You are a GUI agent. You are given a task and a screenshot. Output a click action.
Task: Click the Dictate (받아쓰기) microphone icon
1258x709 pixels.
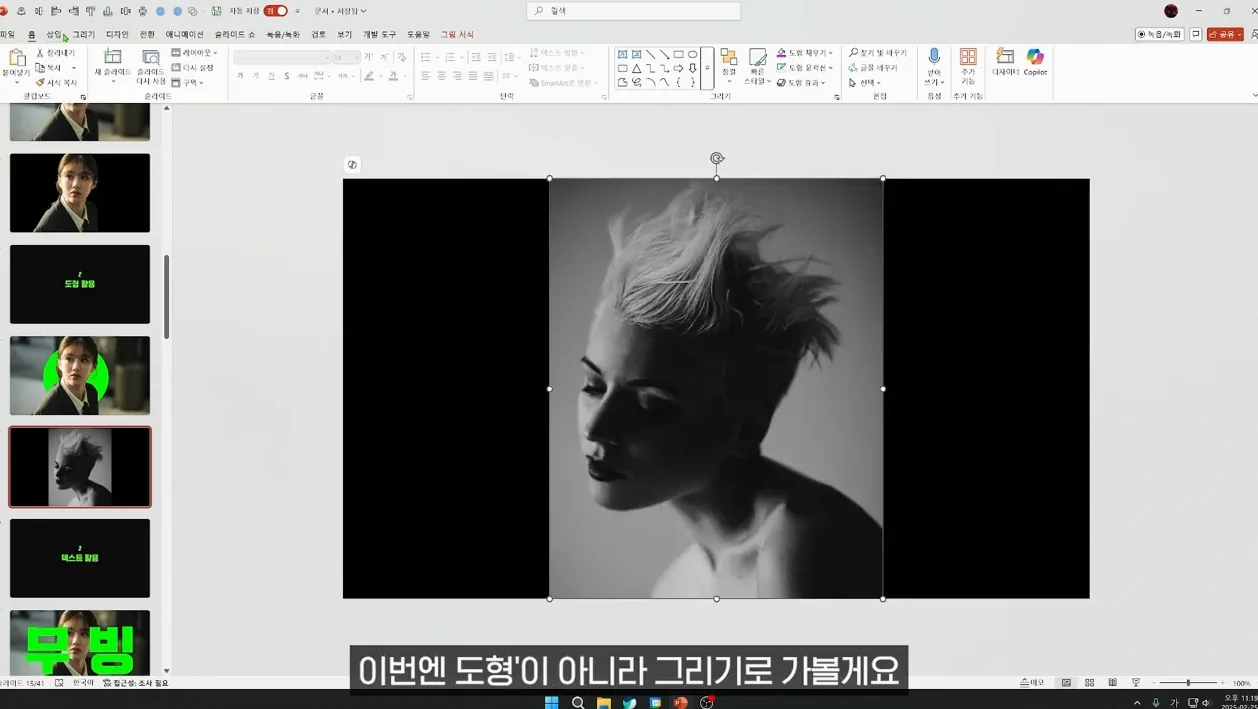click(934, 57)
